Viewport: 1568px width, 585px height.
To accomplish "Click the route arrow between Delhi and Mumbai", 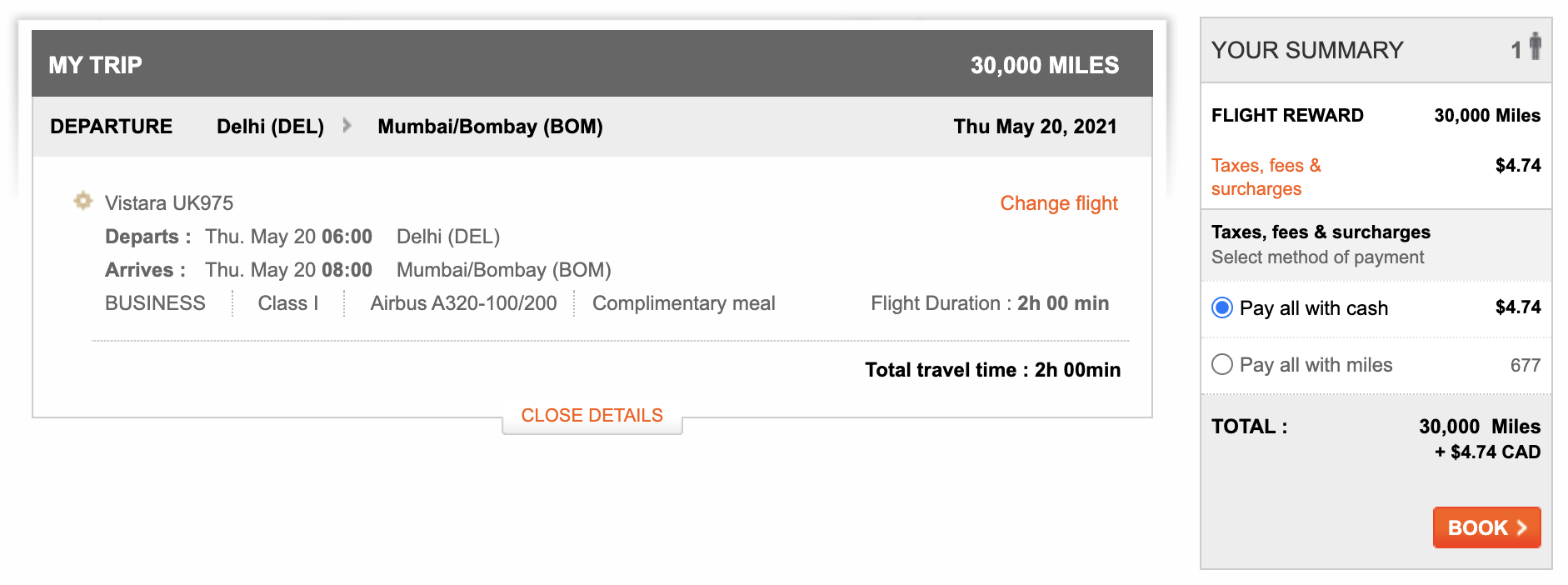I will tap(347, 126).
